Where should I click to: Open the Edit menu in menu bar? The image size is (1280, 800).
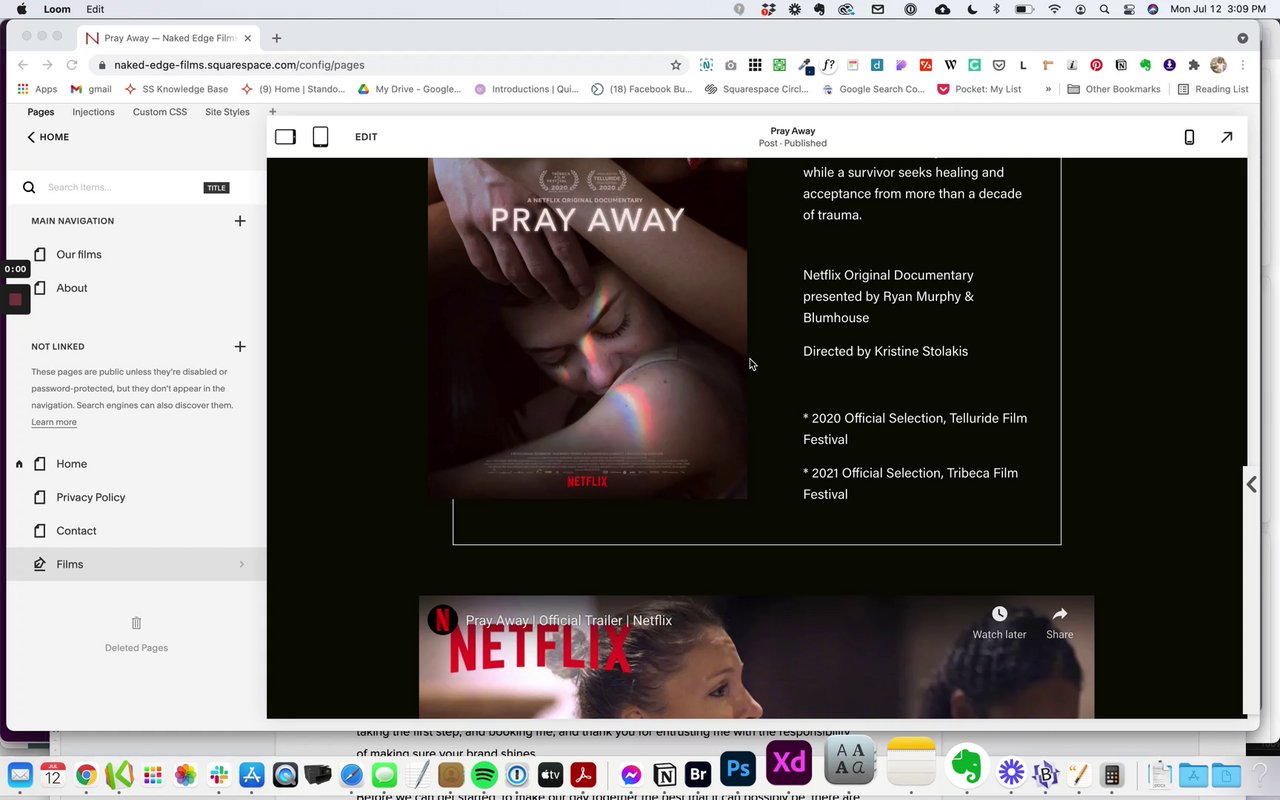click(95, 9)
